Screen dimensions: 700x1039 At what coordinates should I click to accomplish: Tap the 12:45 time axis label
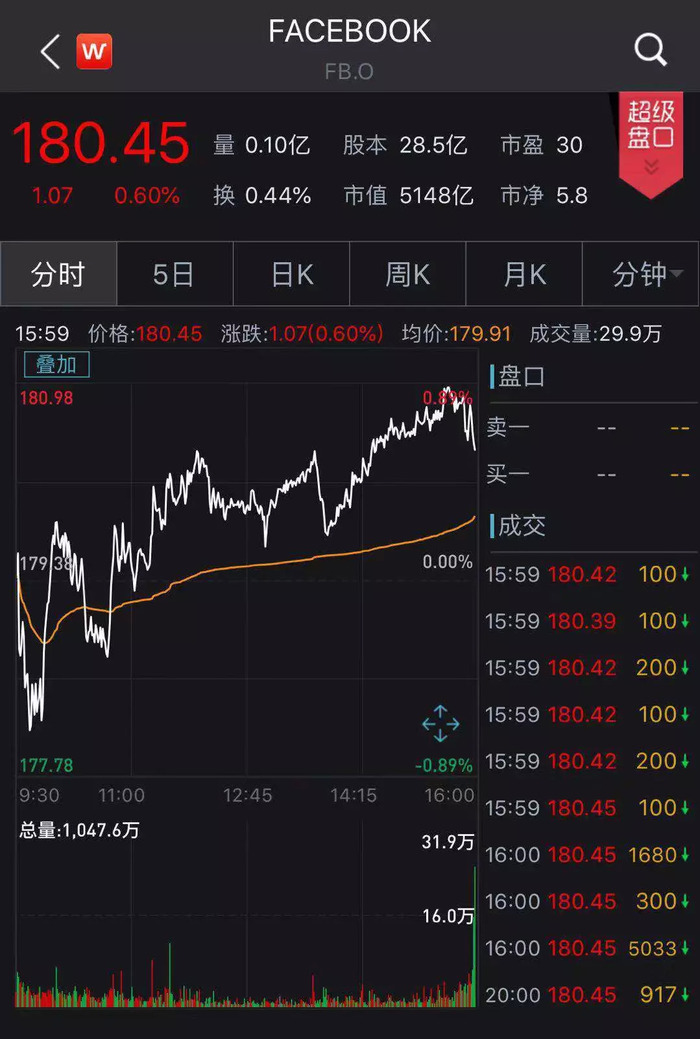click(247, 795)
